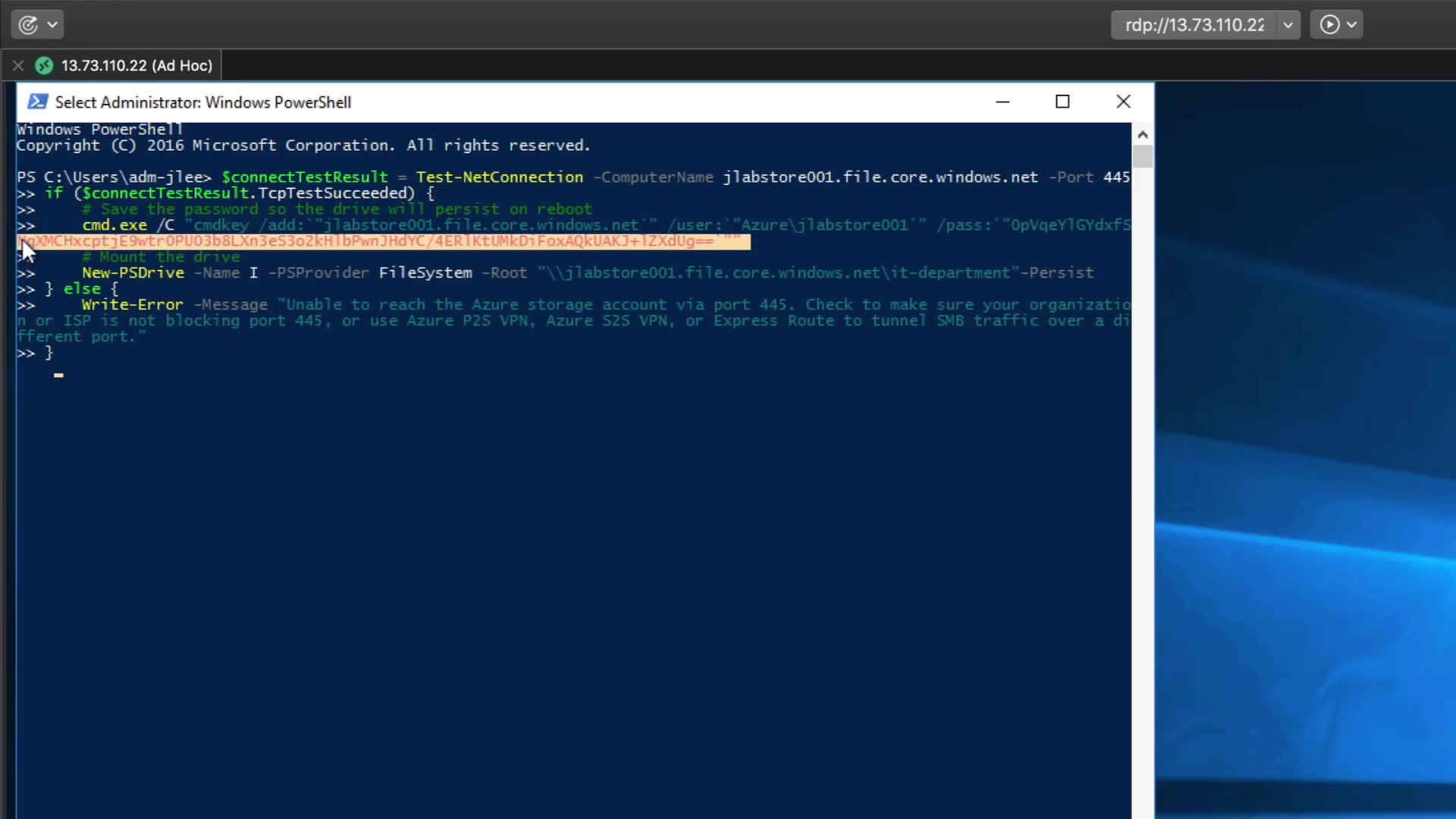
Task: Open the dropdown next to the rdp address
Action: (x=1288, y=25)
